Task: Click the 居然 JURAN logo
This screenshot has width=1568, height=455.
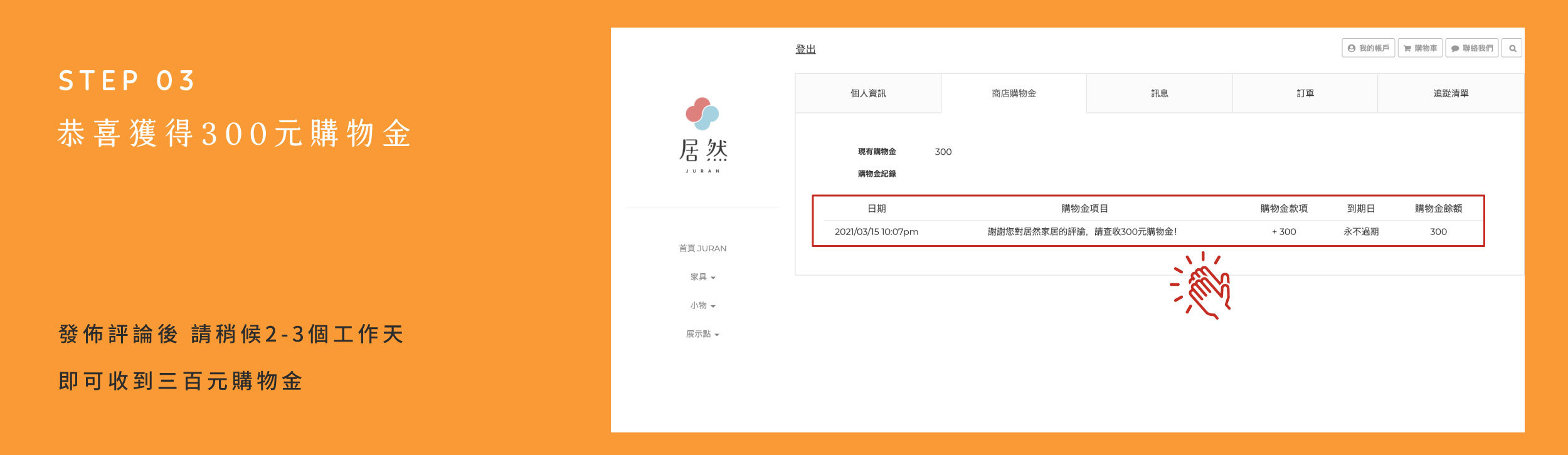Action: [x=702, y=135]
